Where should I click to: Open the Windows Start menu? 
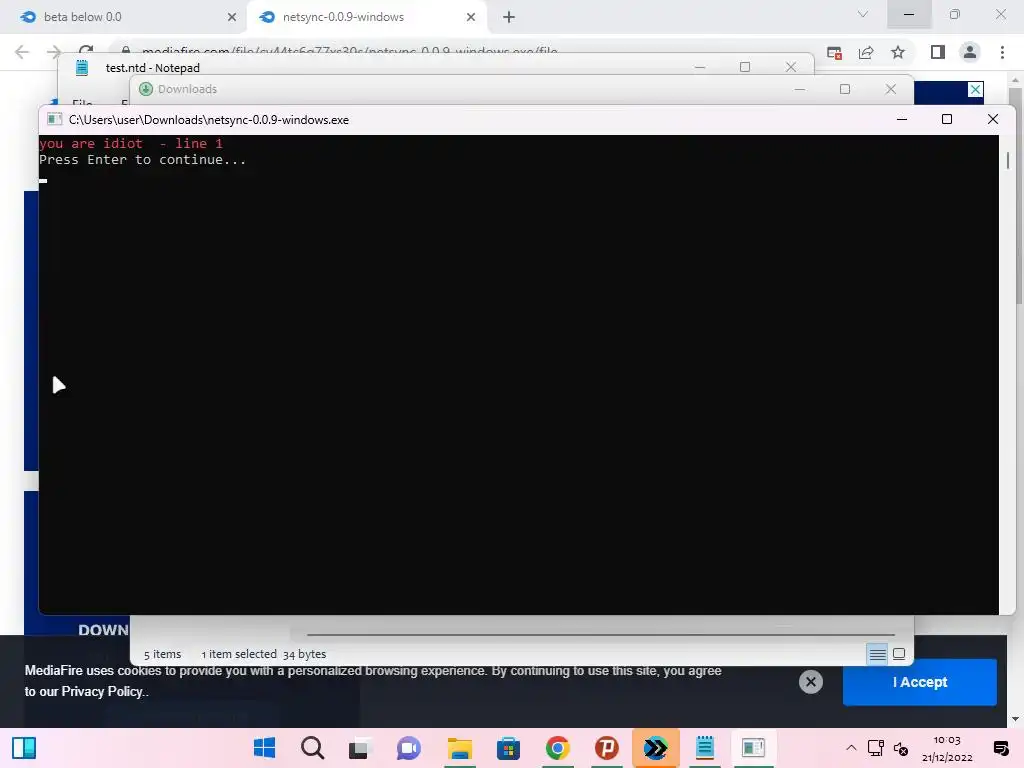[x=264, y=748]
